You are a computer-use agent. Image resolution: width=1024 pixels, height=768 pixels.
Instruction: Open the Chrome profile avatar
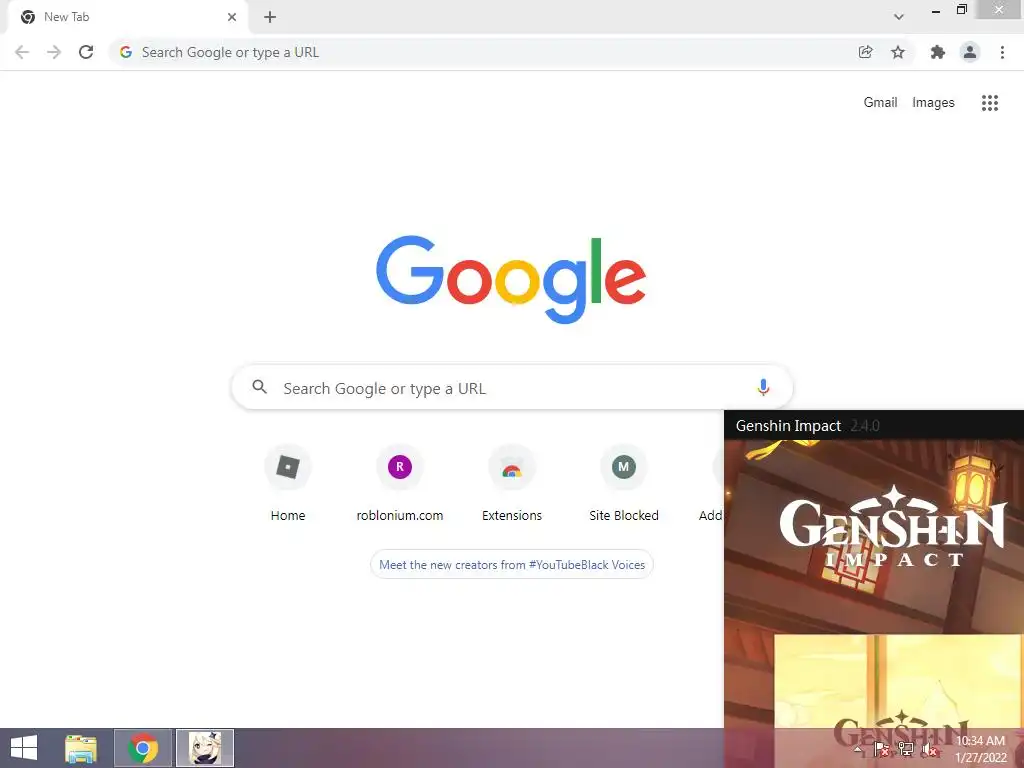coord(970,52)
